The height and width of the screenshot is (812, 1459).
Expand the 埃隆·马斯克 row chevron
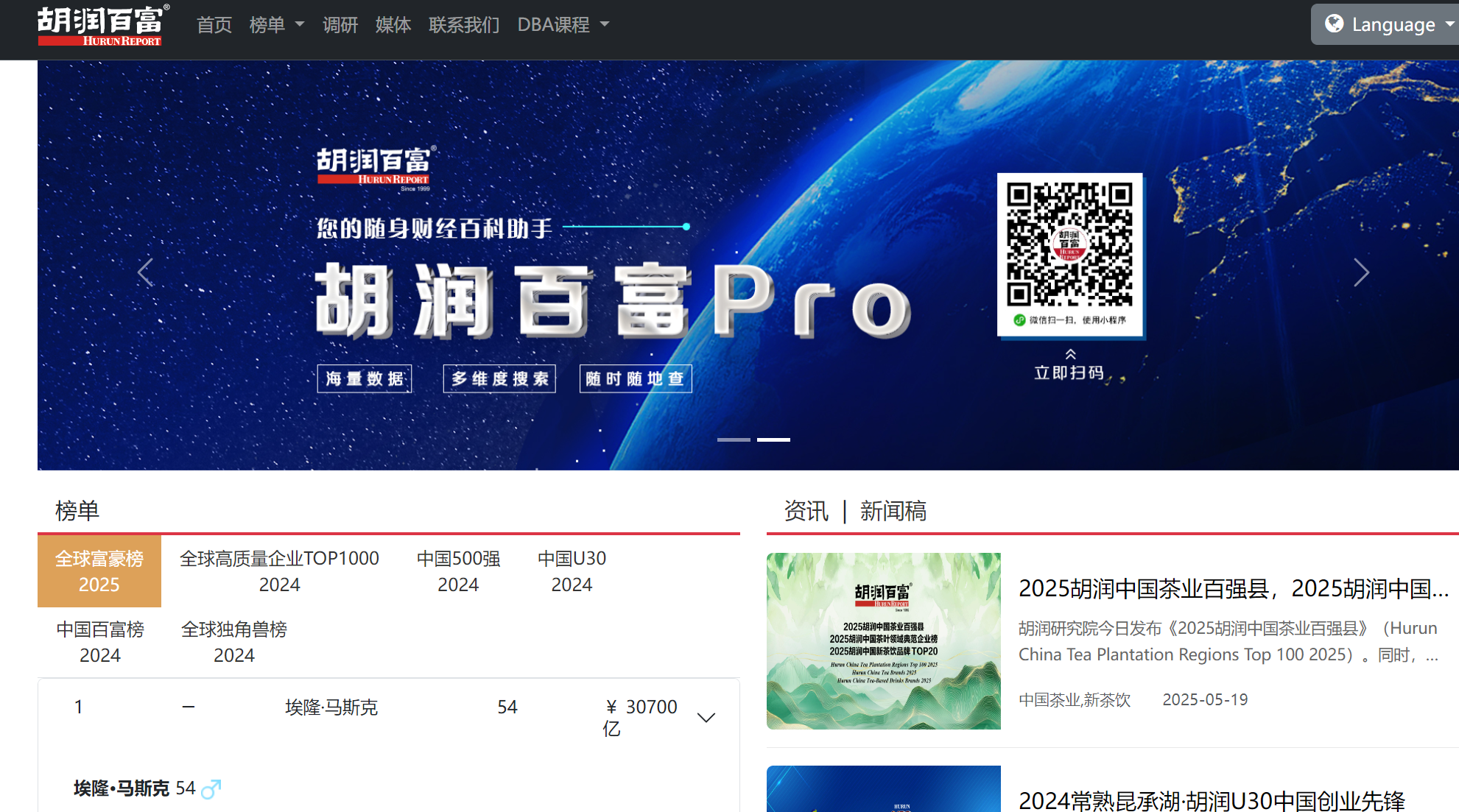point(706,718)
